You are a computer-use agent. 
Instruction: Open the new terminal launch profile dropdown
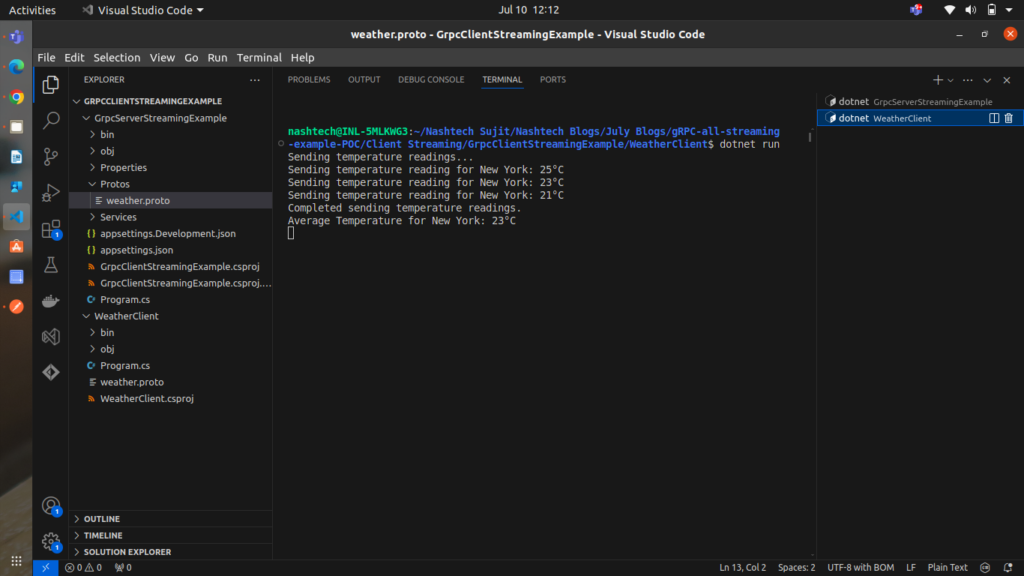951,80
